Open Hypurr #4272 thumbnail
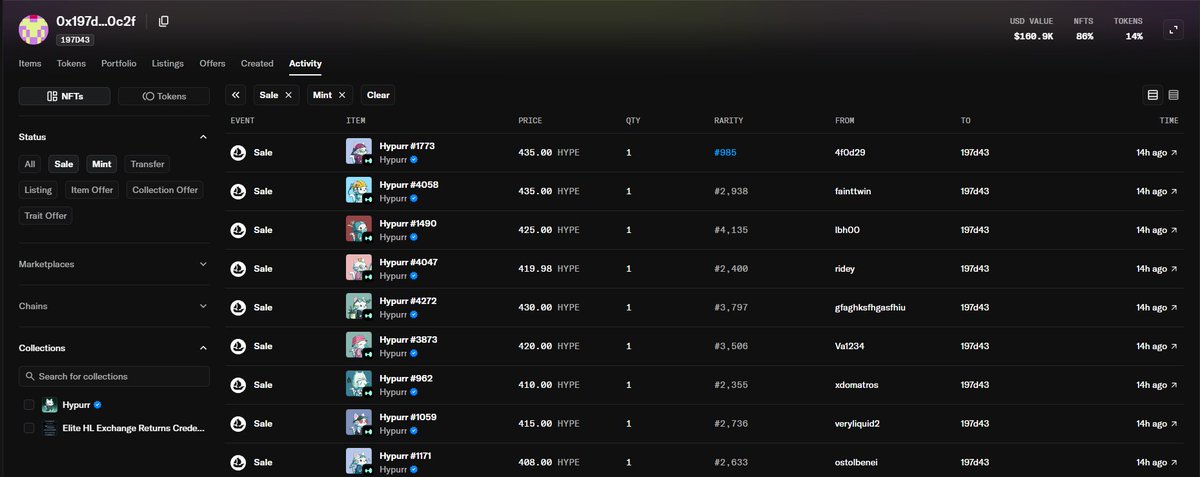 click(x=359, y=306)
